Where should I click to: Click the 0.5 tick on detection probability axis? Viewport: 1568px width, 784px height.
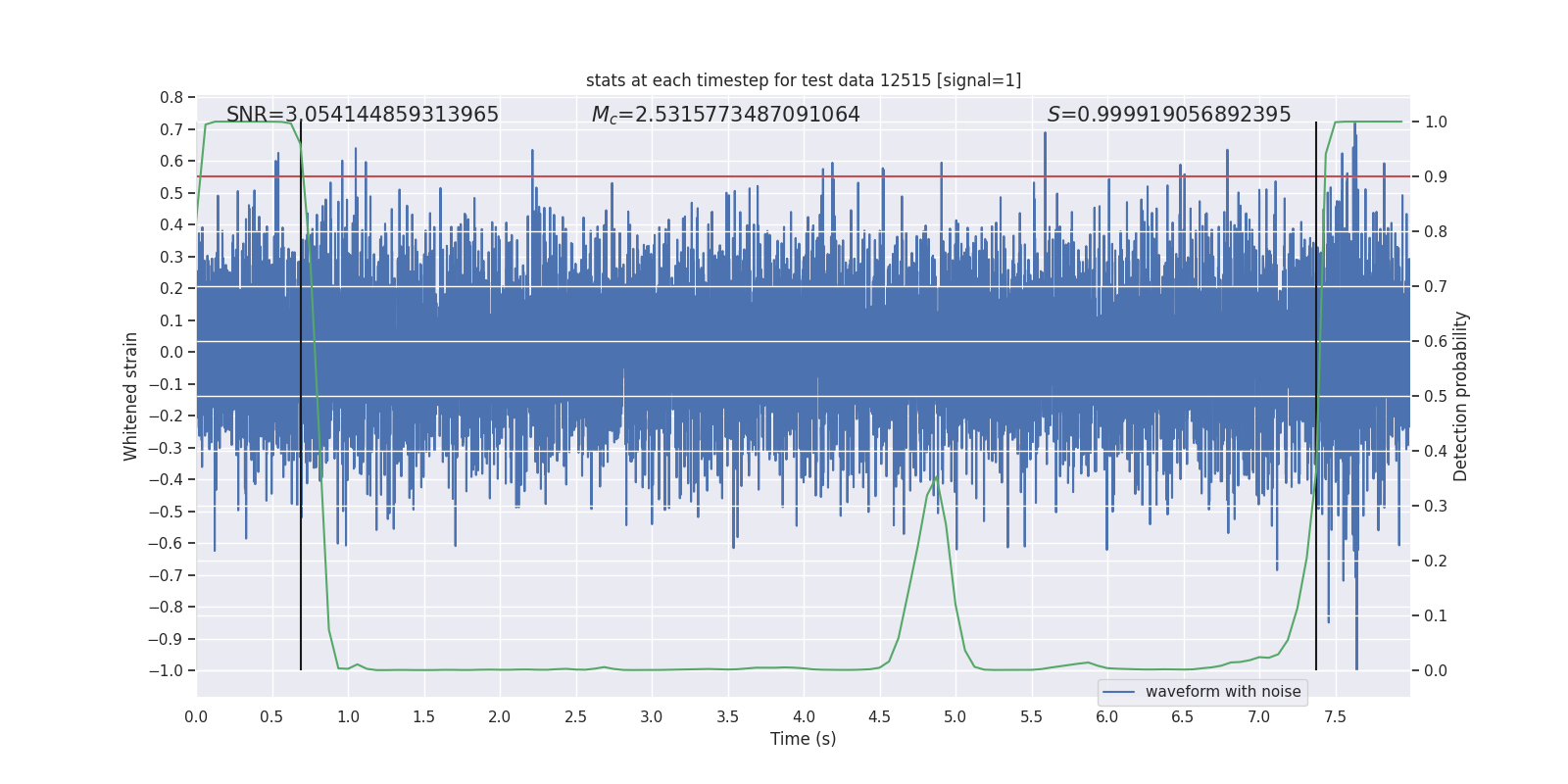point(1436,397)
